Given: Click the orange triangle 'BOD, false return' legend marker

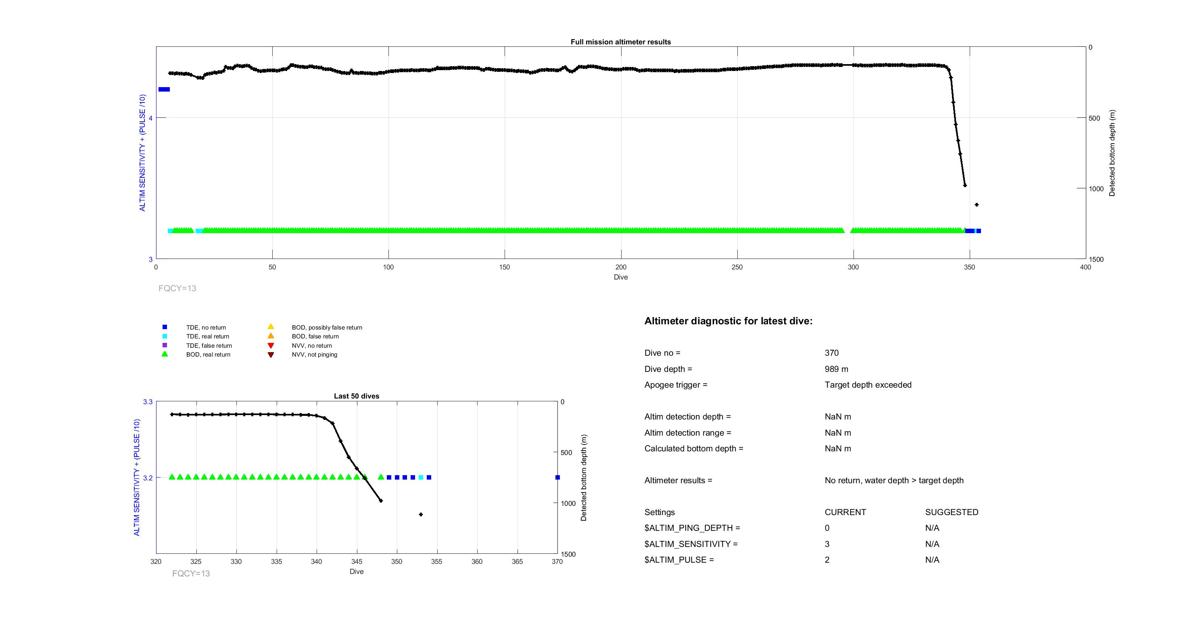Looking at the screenshot, I should (271, 336).
